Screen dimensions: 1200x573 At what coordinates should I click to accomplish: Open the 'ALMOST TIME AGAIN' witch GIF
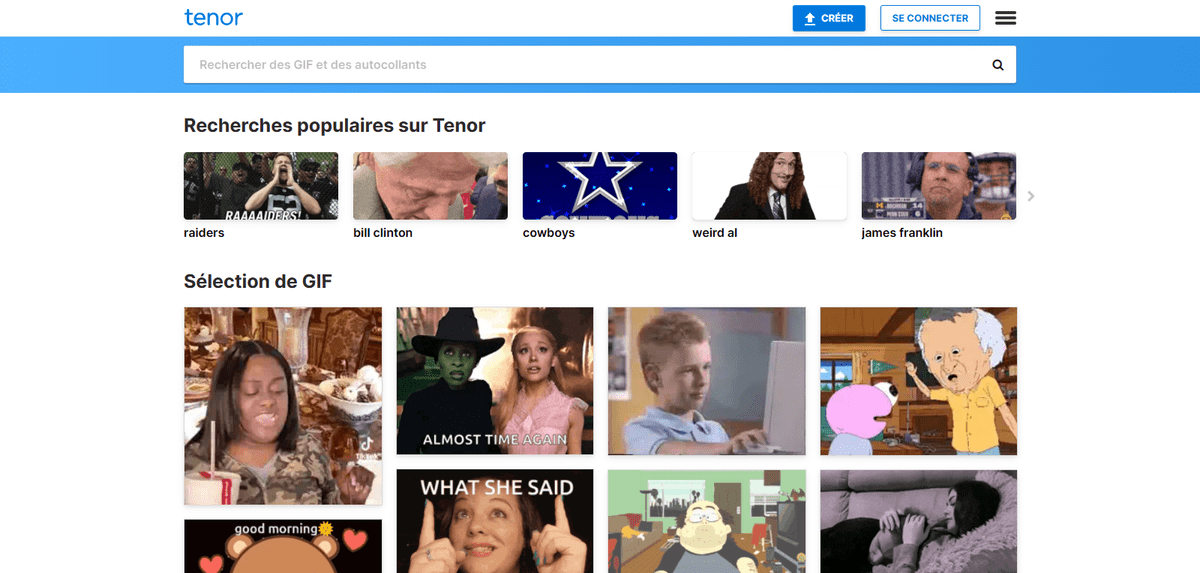point(495,381)
